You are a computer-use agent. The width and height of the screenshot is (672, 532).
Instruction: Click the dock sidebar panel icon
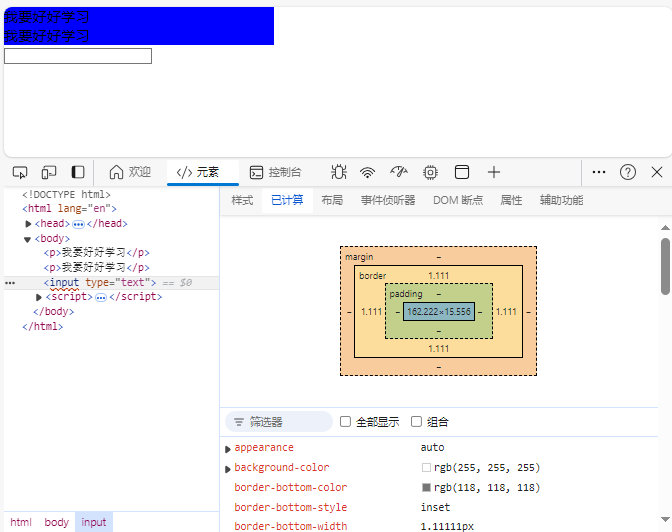pyautogui.click(x=77, y=172)
